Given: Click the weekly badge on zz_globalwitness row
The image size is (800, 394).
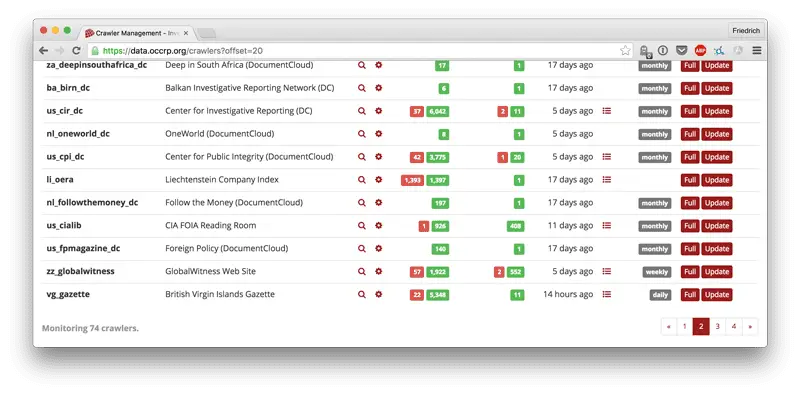Looking at the screenshot, I should (657, 272).
